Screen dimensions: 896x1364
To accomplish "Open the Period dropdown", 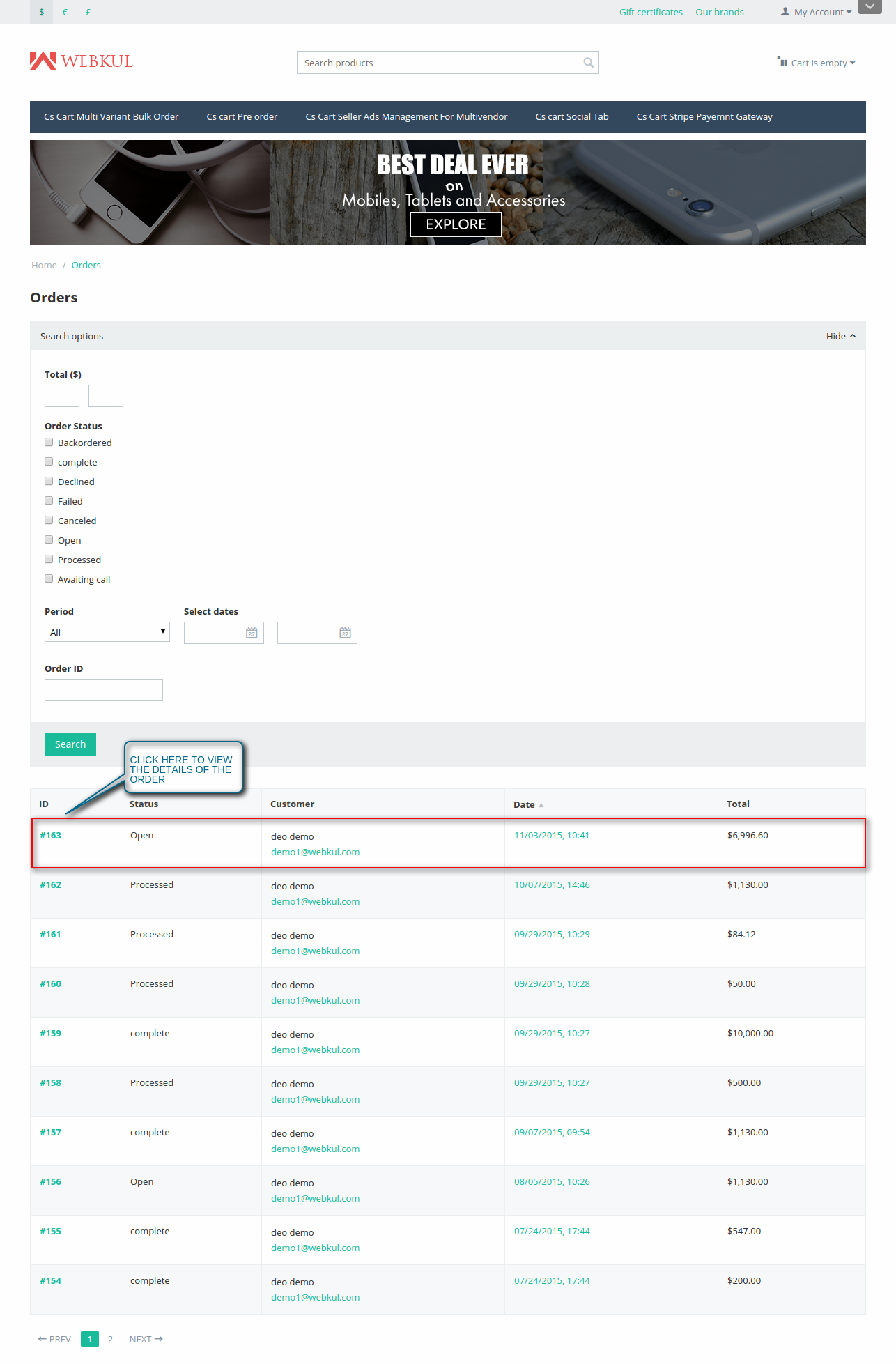I will click(x=107, y=632).
